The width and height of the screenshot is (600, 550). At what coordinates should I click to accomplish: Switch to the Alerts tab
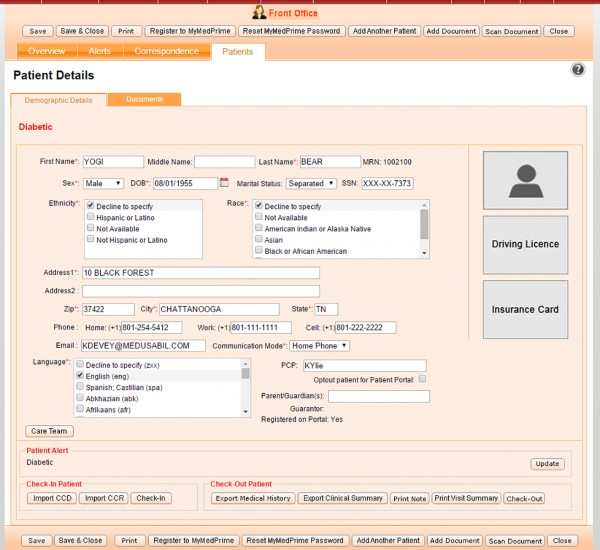click(x=100, y=51)
